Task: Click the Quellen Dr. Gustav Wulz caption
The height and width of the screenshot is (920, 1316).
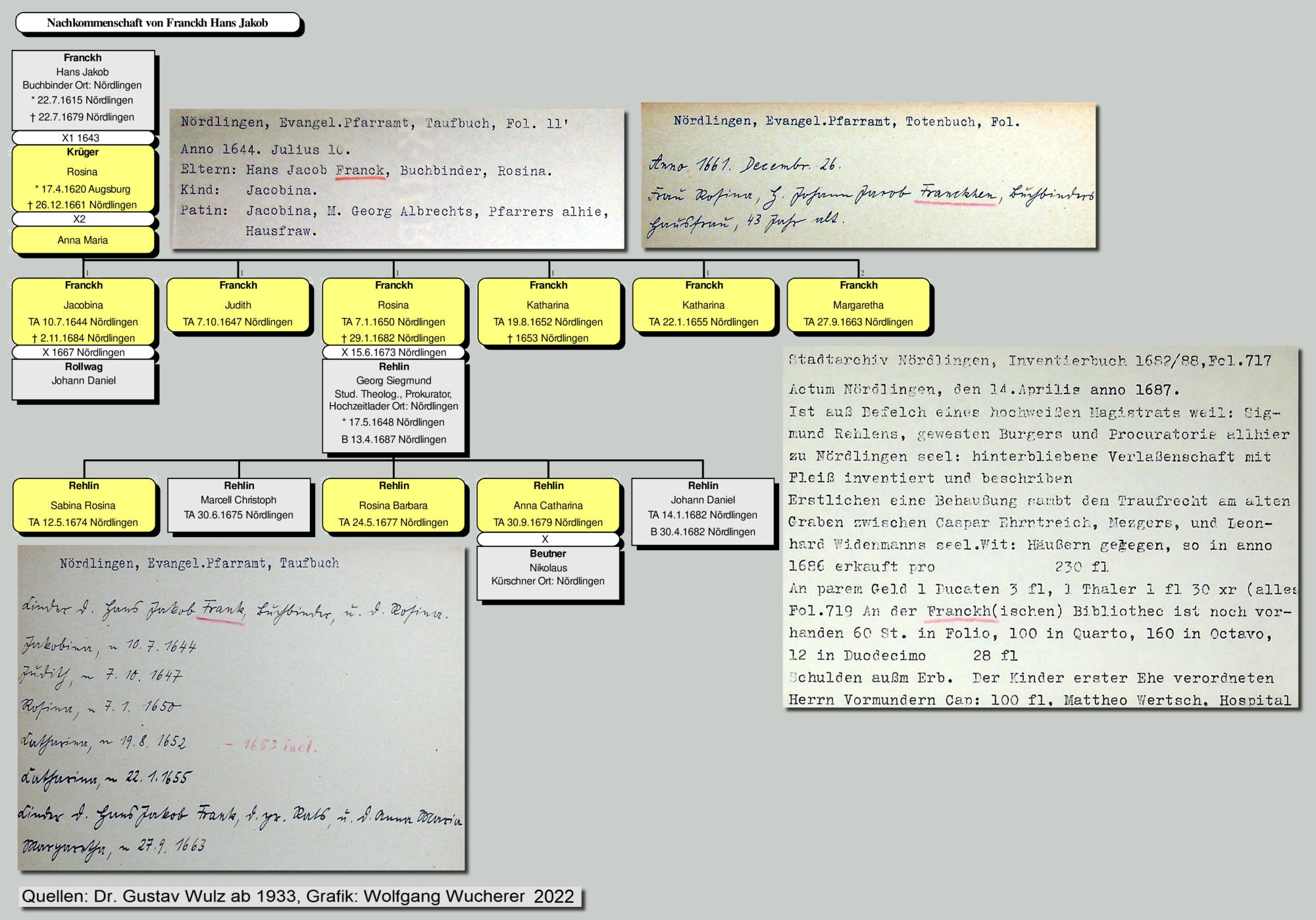Action: 298,896
